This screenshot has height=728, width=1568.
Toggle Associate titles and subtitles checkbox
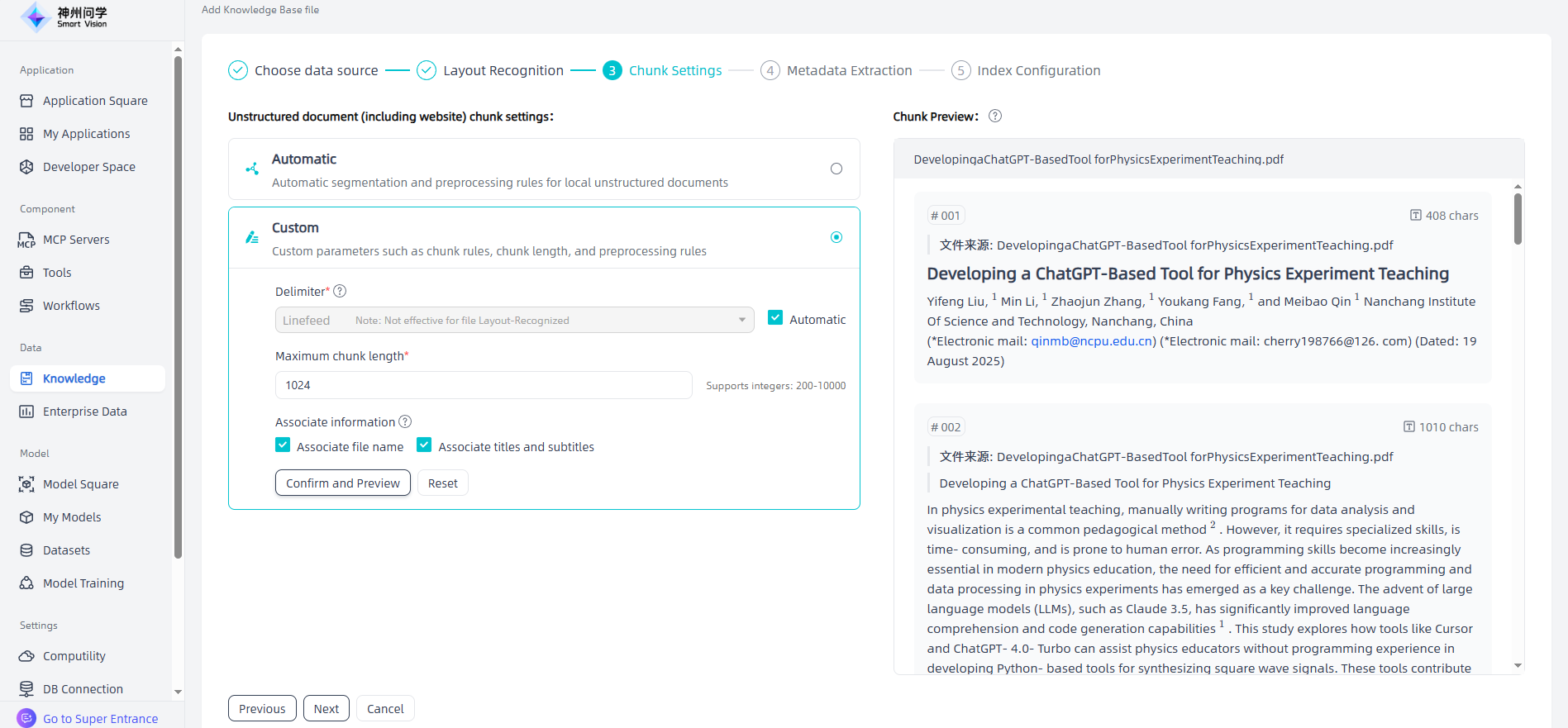pos(424,445)
